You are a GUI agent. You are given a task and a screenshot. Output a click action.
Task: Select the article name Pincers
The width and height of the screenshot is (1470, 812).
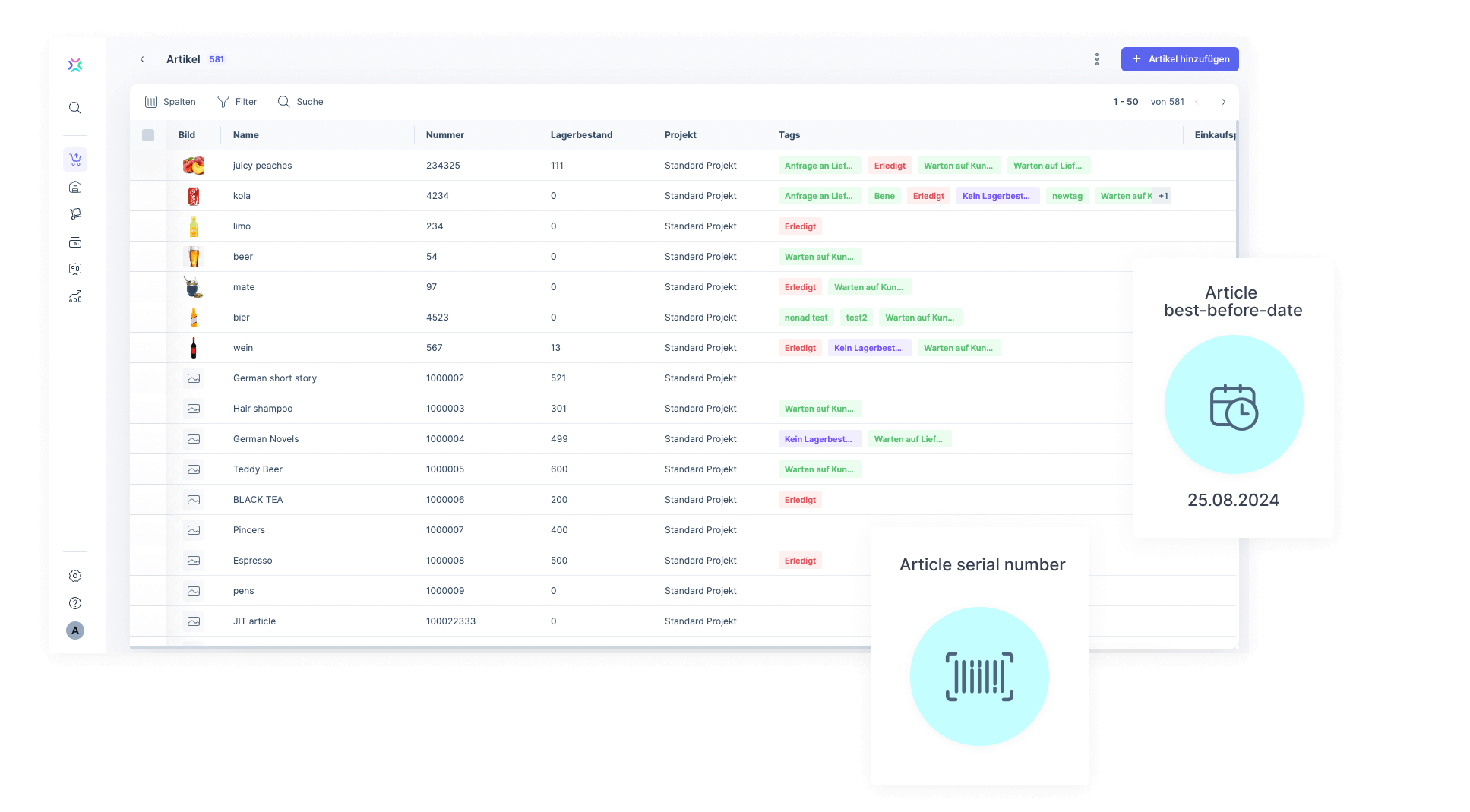pyautogui.click(x=249, y=530)
